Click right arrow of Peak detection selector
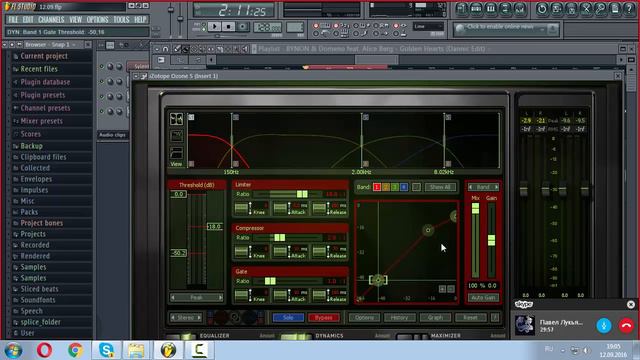 click(220, 298)
